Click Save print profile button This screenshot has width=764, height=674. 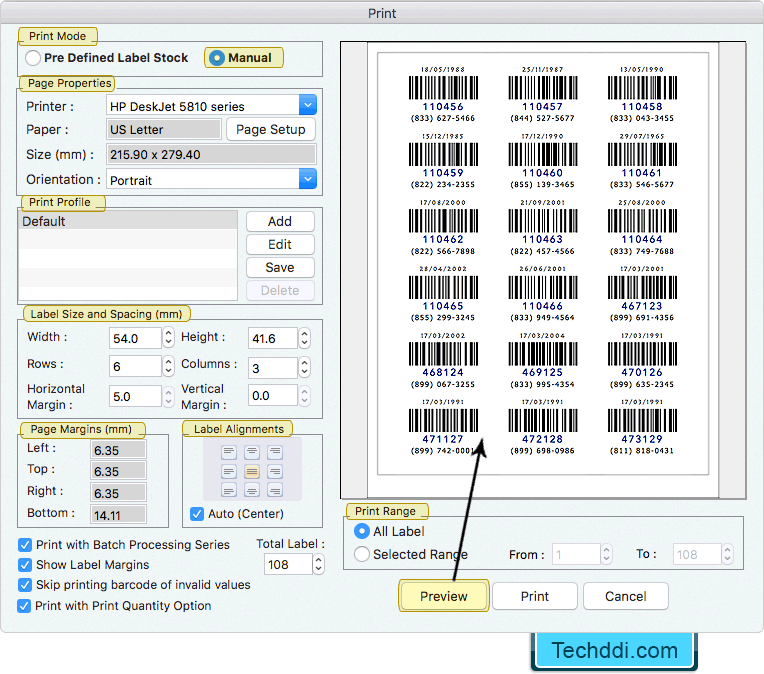point(280,268)
